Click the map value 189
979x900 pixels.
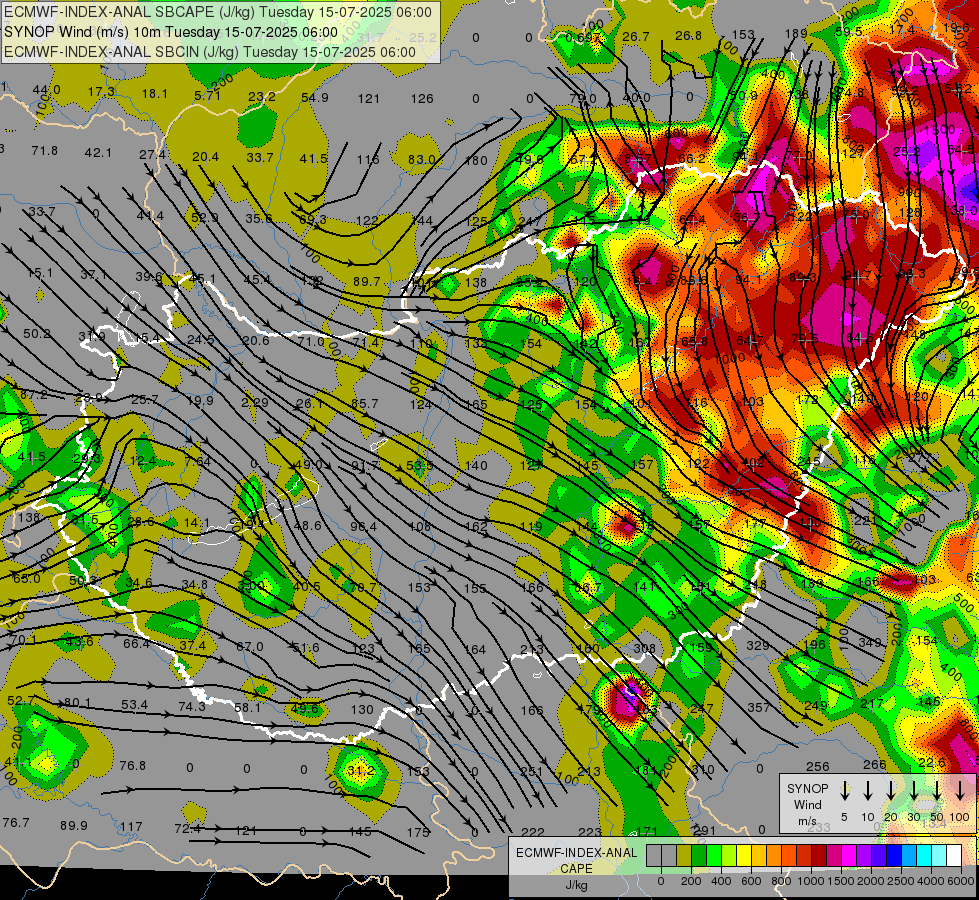click(x=796, y=33)
